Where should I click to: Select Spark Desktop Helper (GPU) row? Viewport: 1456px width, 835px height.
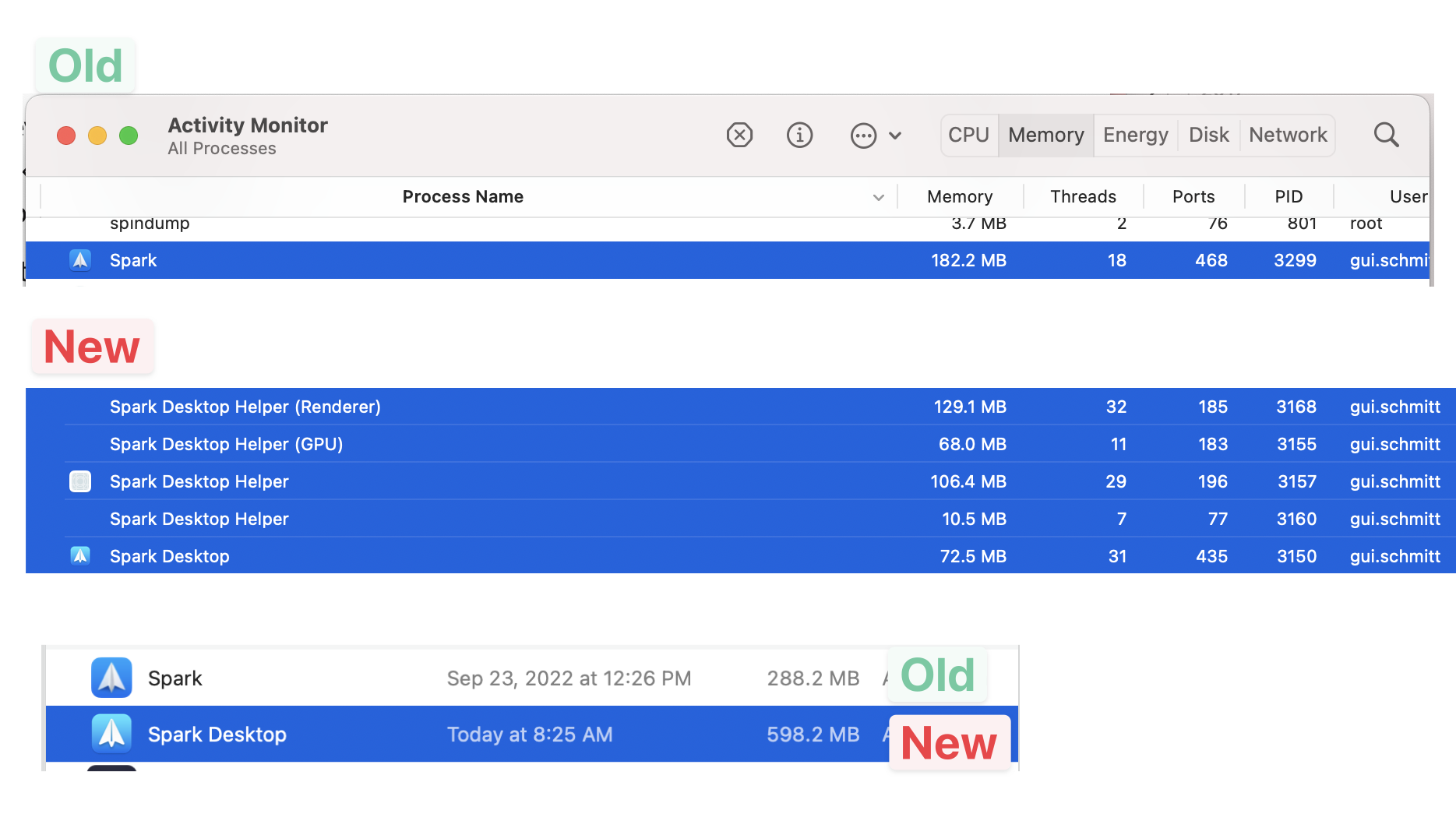741,444
